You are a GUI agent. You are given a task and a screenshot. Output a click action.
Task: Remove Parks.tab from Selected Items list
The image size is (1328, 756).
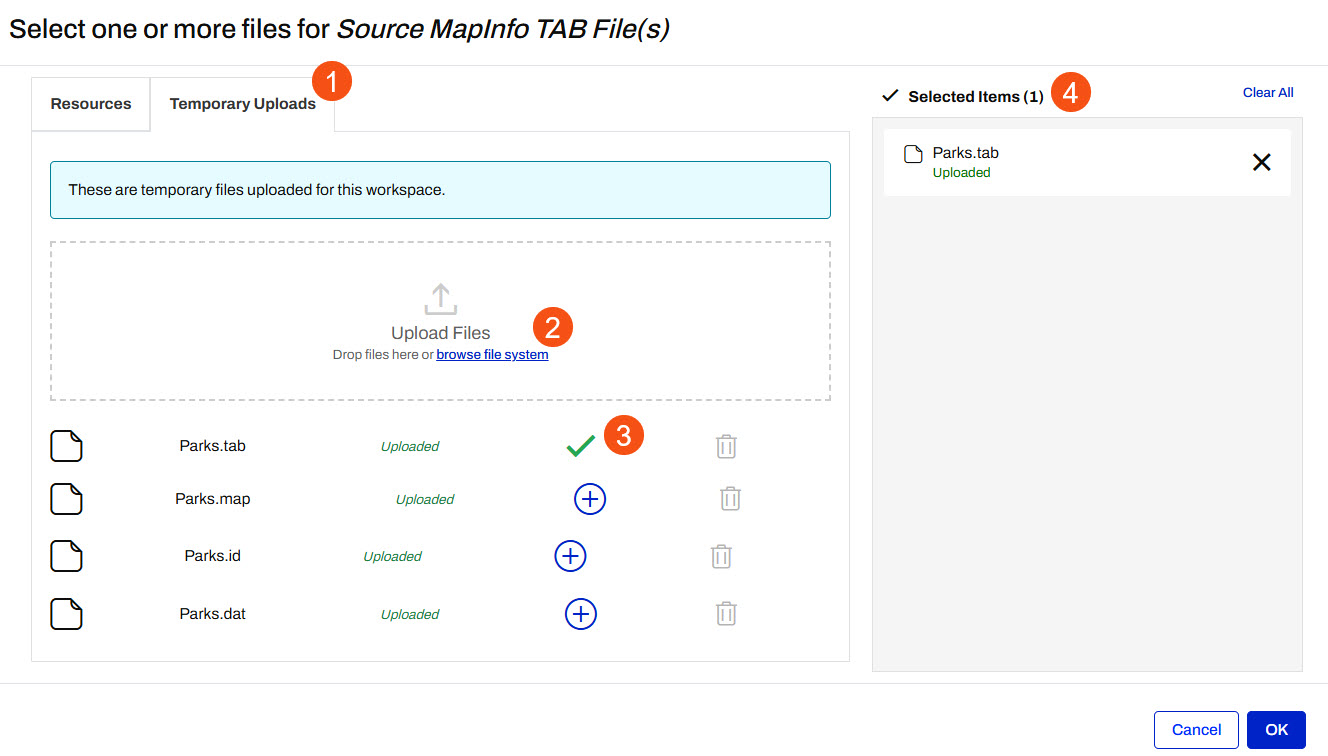click(1261, 162)
